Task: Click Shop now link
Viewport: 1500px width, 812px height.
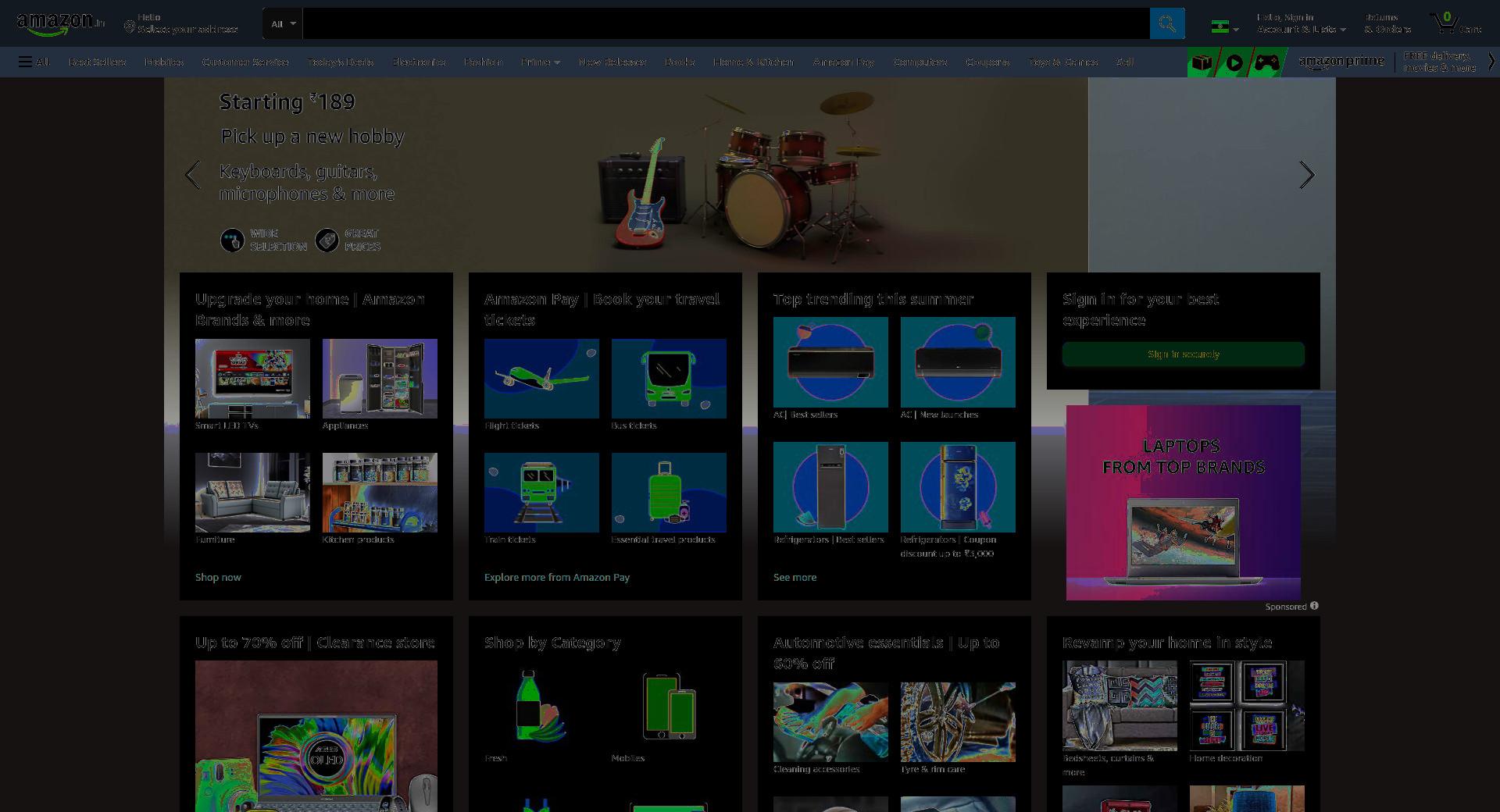Action: (218, 577)
